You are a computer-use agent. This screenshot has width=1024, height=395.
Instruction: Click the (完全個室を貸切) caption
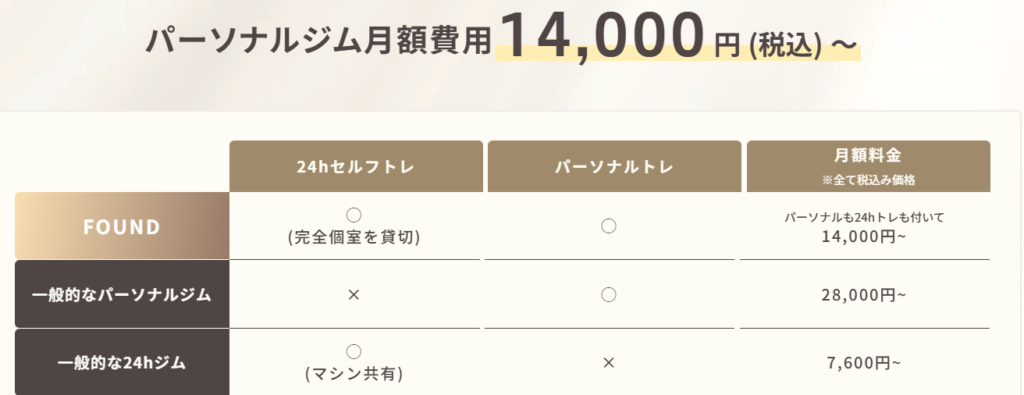[x=354, y=238]
